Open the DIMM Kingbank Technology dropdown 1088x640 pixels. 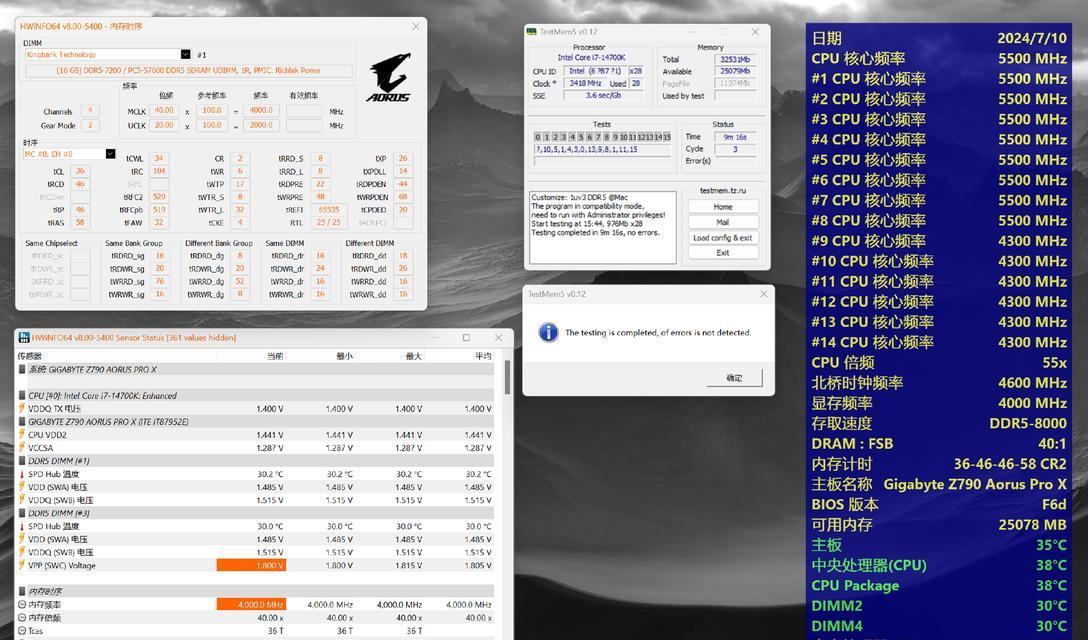(x=185, y=54)
